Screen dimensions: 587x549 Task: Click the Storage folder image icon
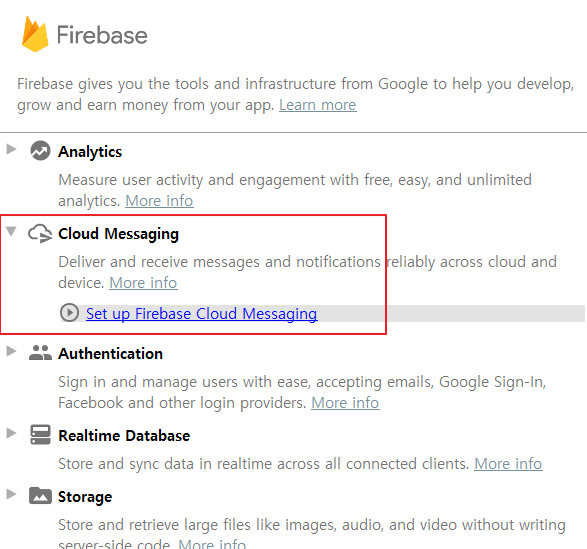tap(40, 496)
